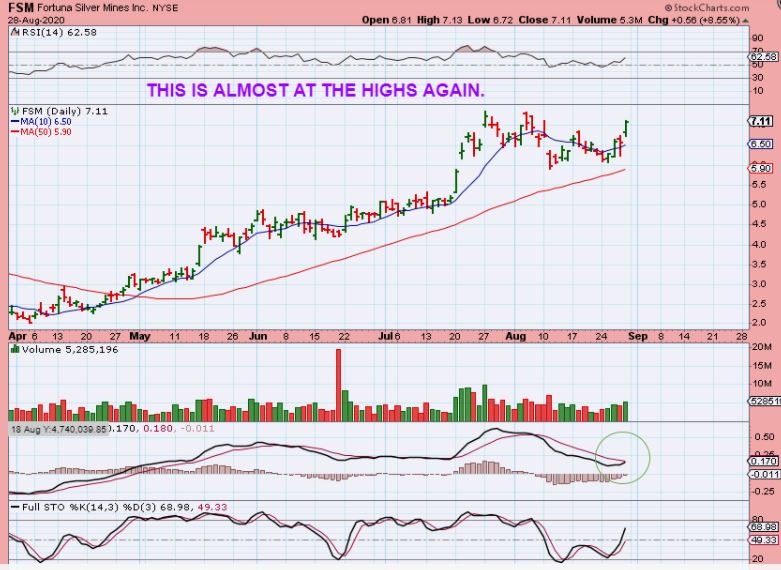The height and width of the screenshot is (570, 781).
Task: Click the Open 6.81 value
Action: coord(386,20)
